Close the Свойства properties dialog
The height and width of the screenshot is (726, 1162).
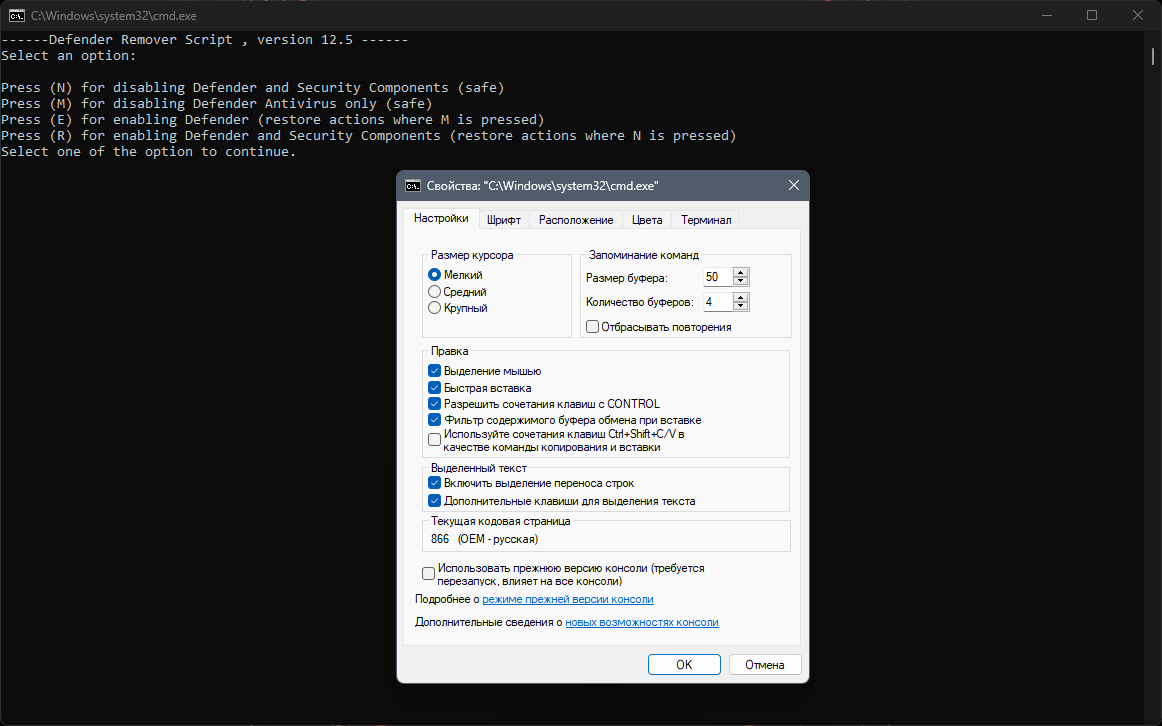pyautogui.click(x=794, y=185)
